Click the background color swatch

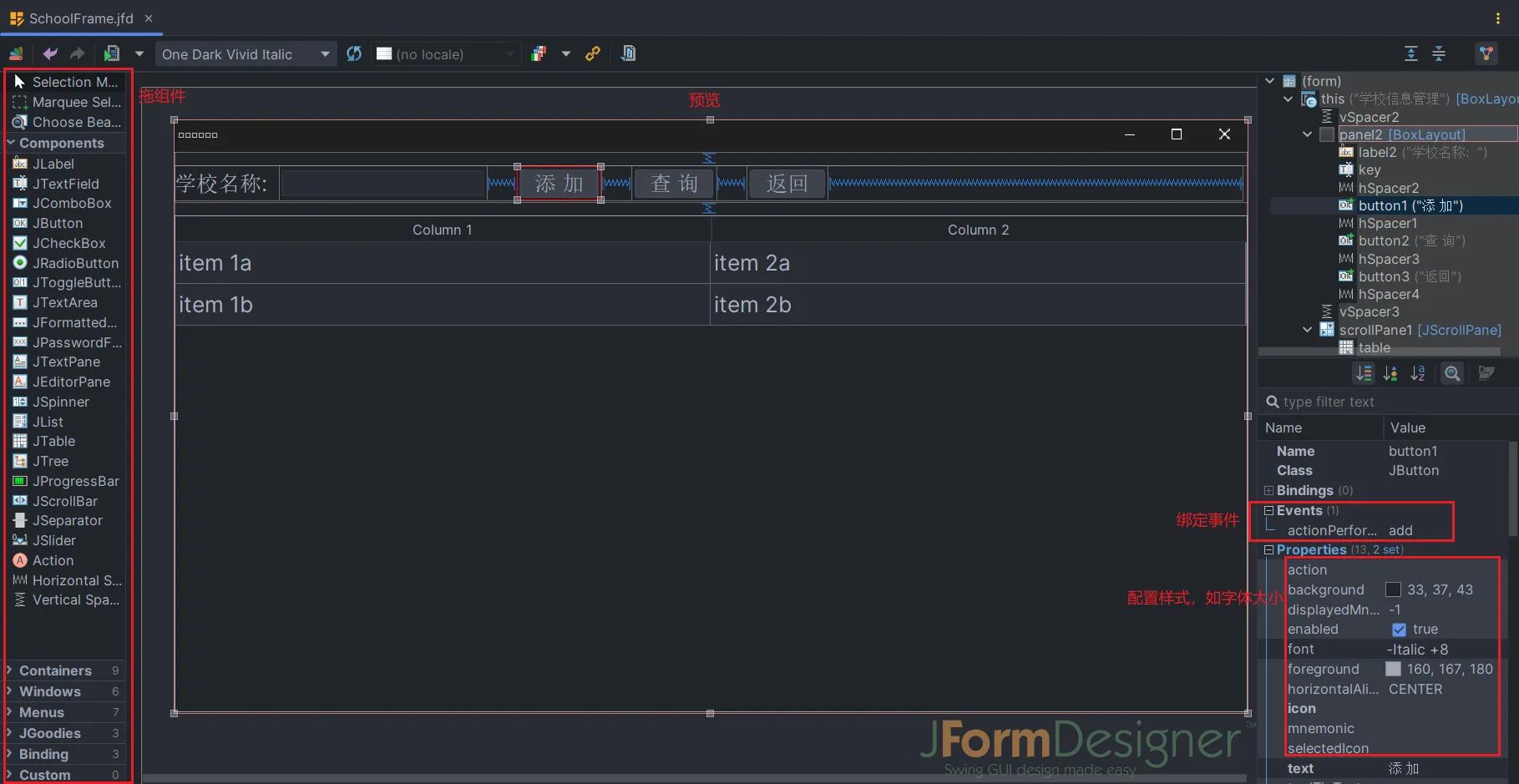pyautogui.click(x=1393, y=589)
